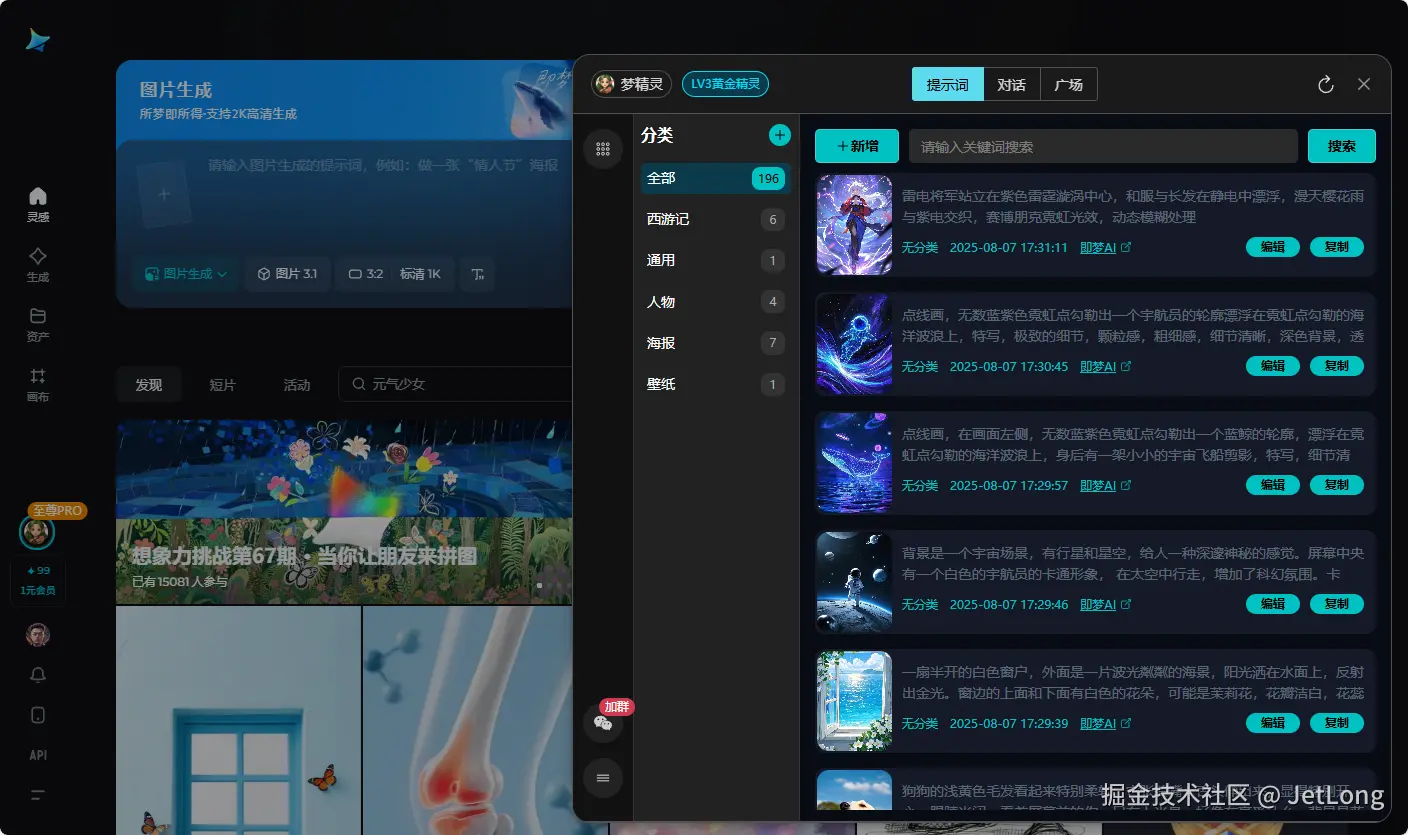This screenshot has height=835, width=1408.
Task: Switch to the 广场 tab
Action: [1068, 84]
